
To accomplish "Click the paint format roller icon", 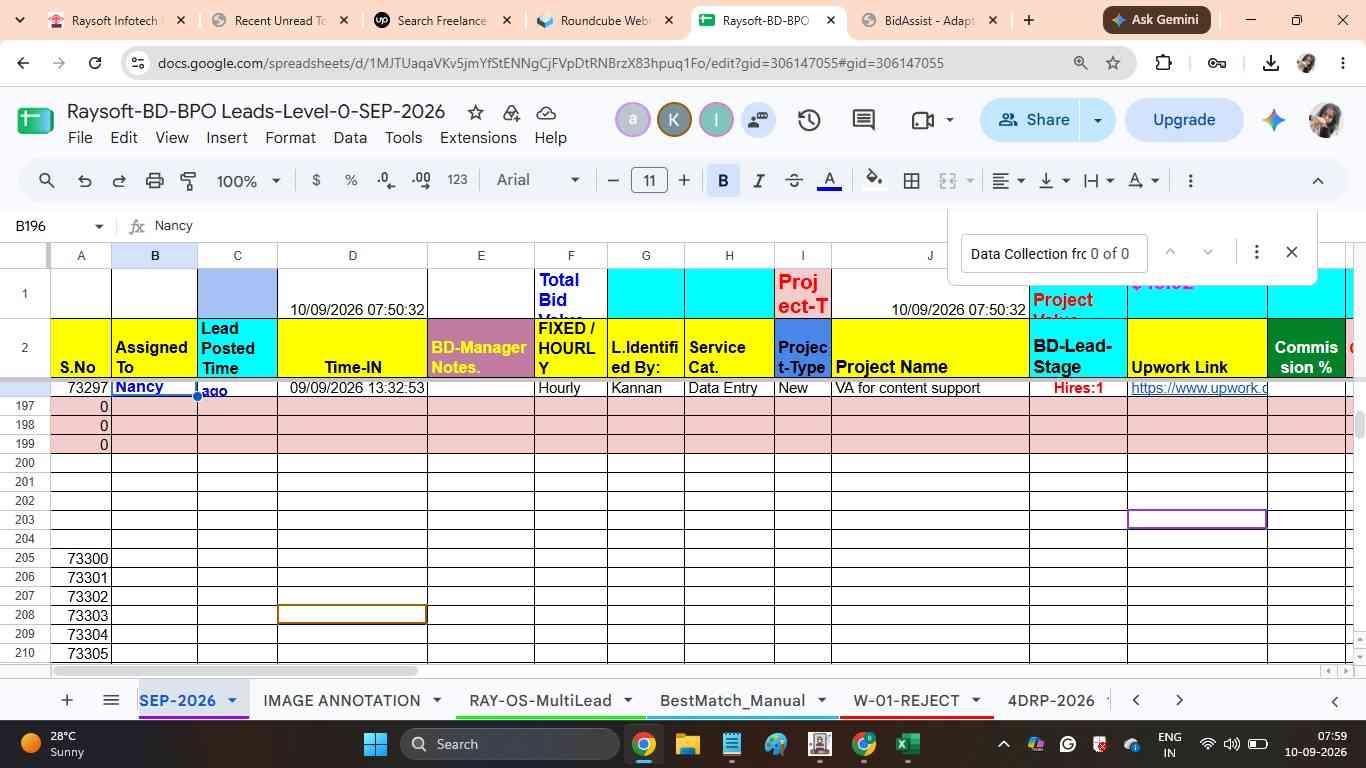I will 188,181.
